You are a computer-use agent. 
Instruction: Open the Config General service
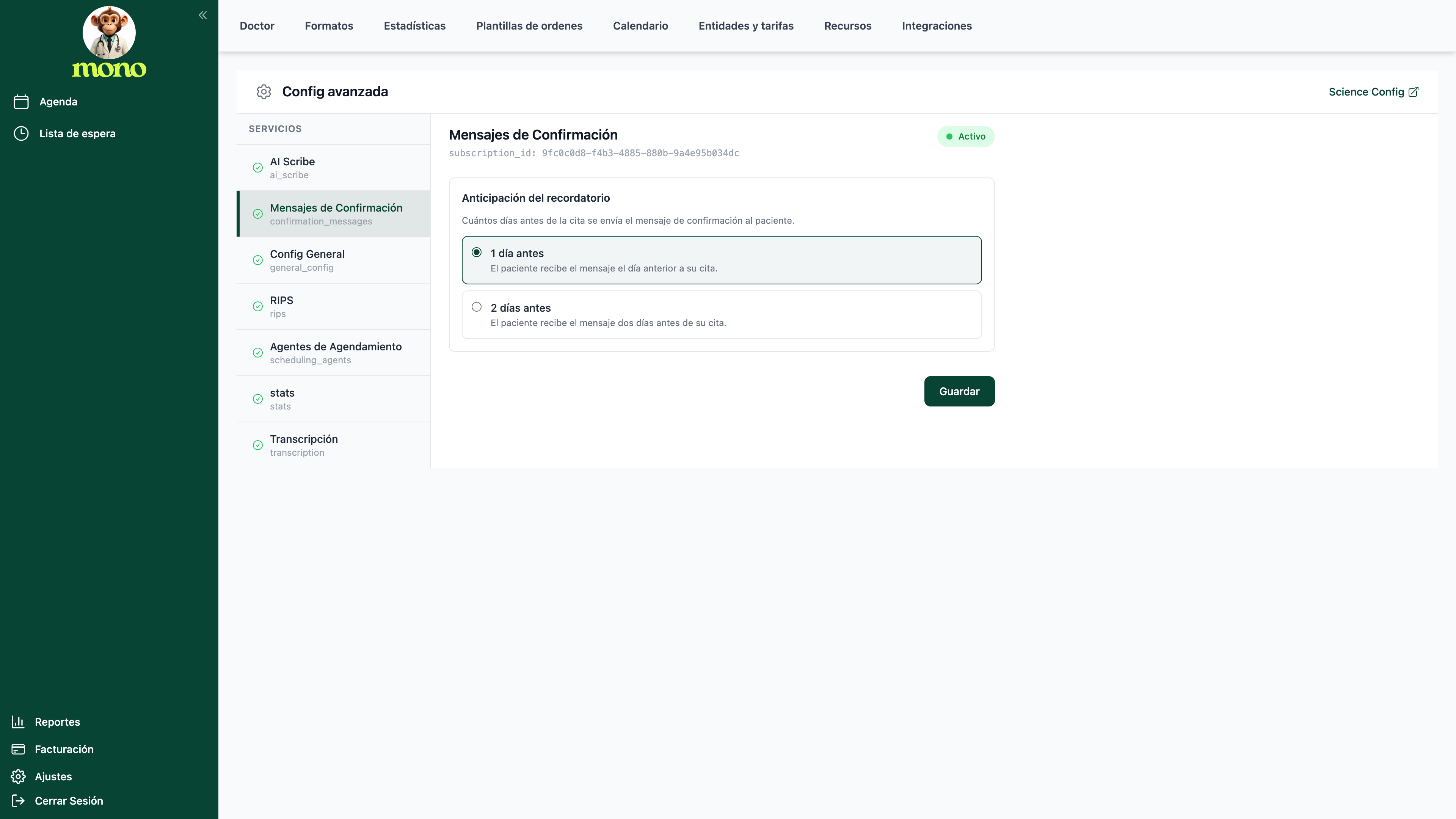click(x=333, y=260)
